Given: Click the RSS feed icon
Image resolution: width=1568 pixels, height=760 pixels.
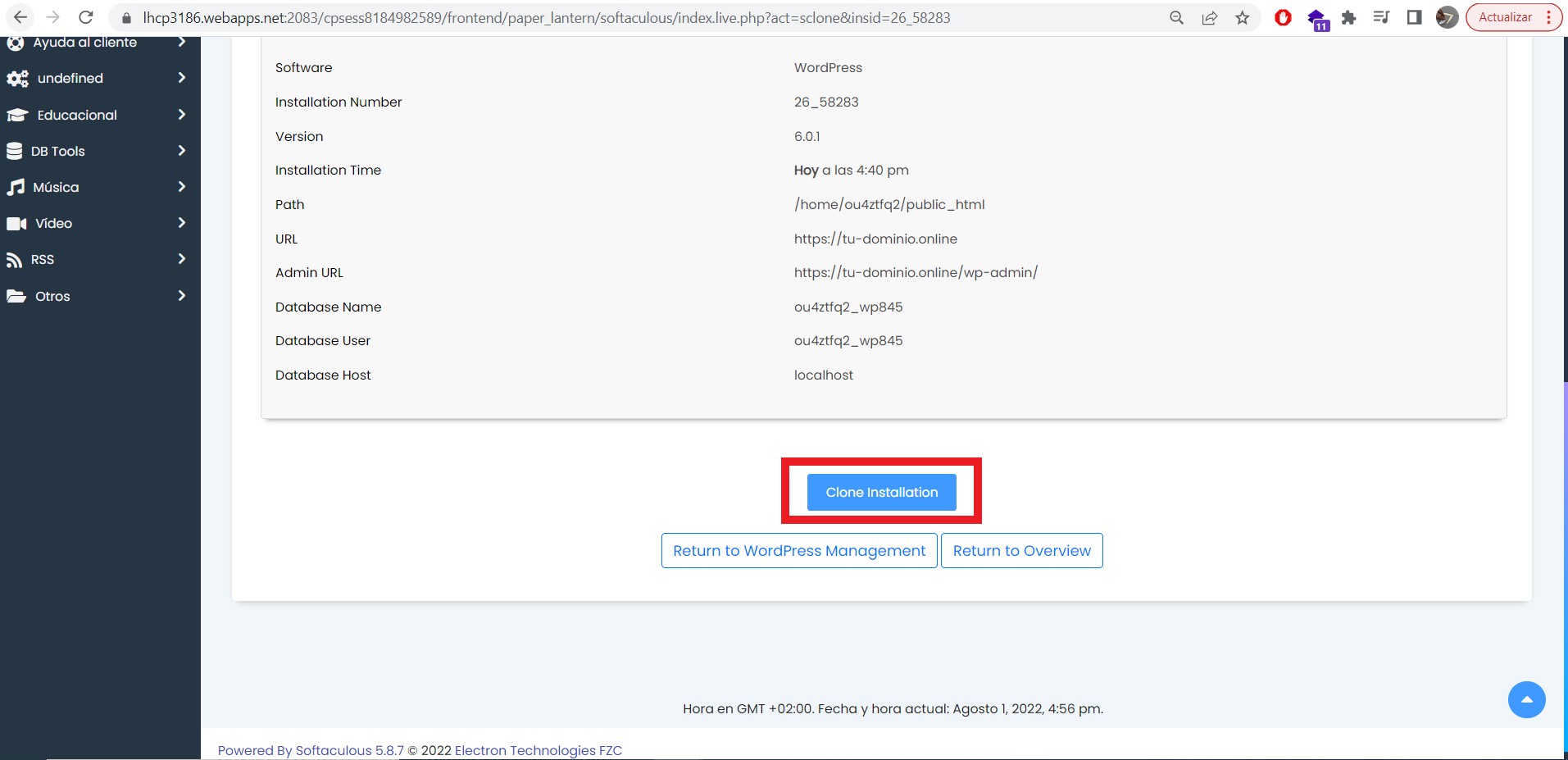Looking at the screenshot, I should [14, 260].
